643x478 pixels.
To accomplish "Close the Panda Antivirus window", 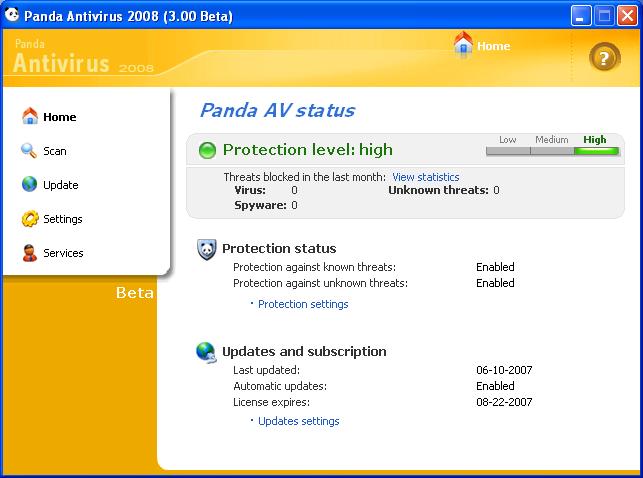I will [x=627, y=16].
